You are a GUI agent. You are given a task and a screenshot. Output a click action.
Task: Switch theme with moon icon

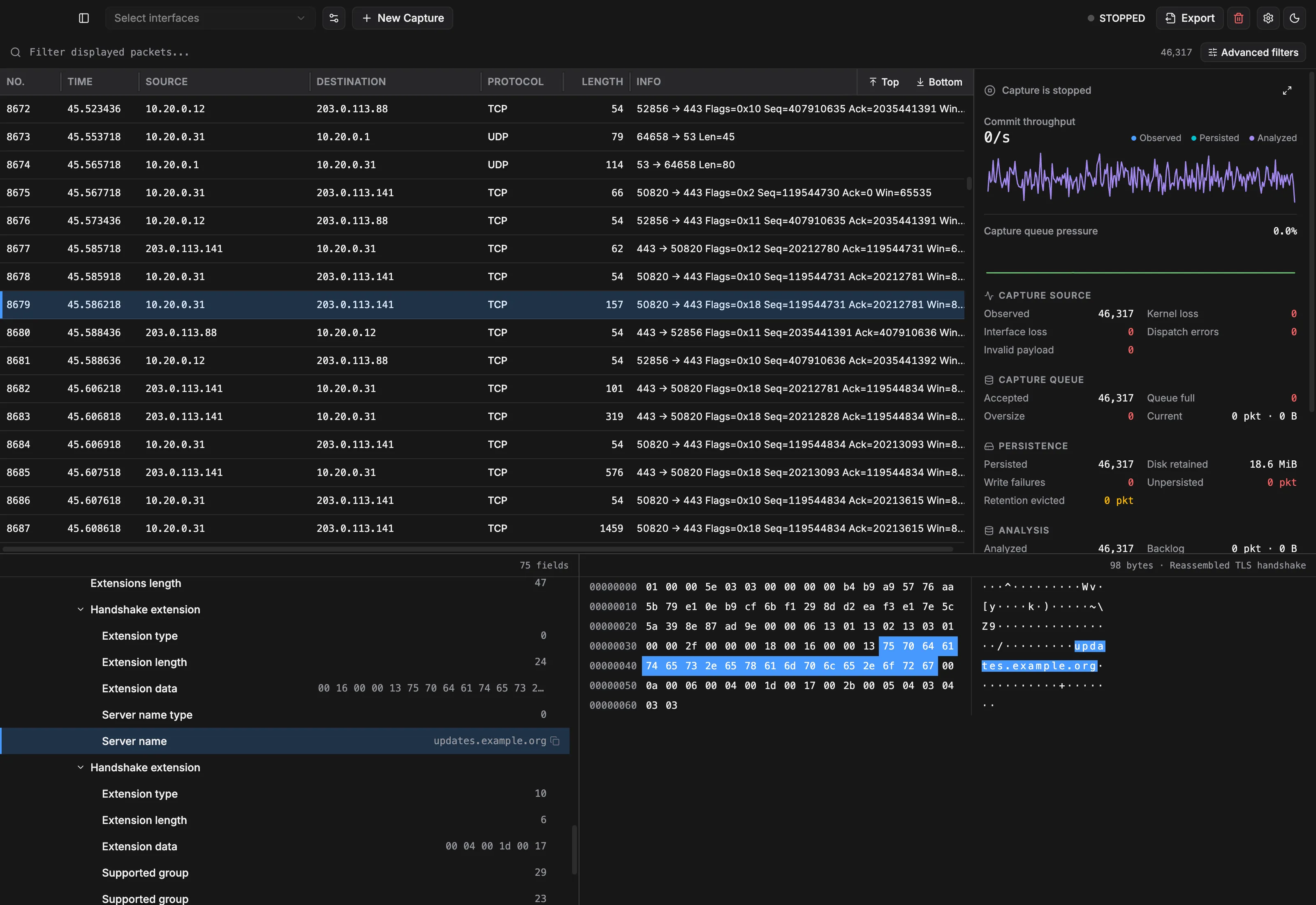pyautogui.click(x=1295, y=18)
